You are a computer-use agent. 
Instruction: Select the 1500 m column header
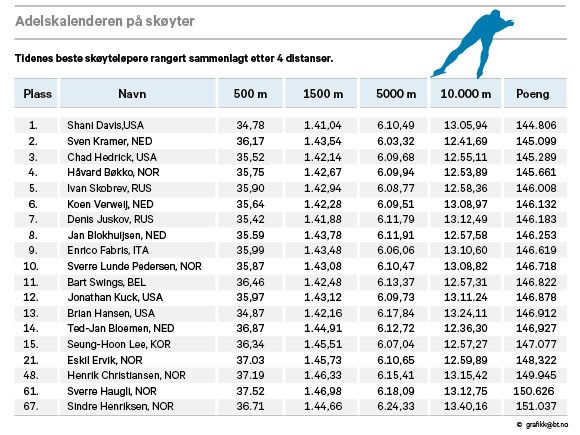pos(323,94)
